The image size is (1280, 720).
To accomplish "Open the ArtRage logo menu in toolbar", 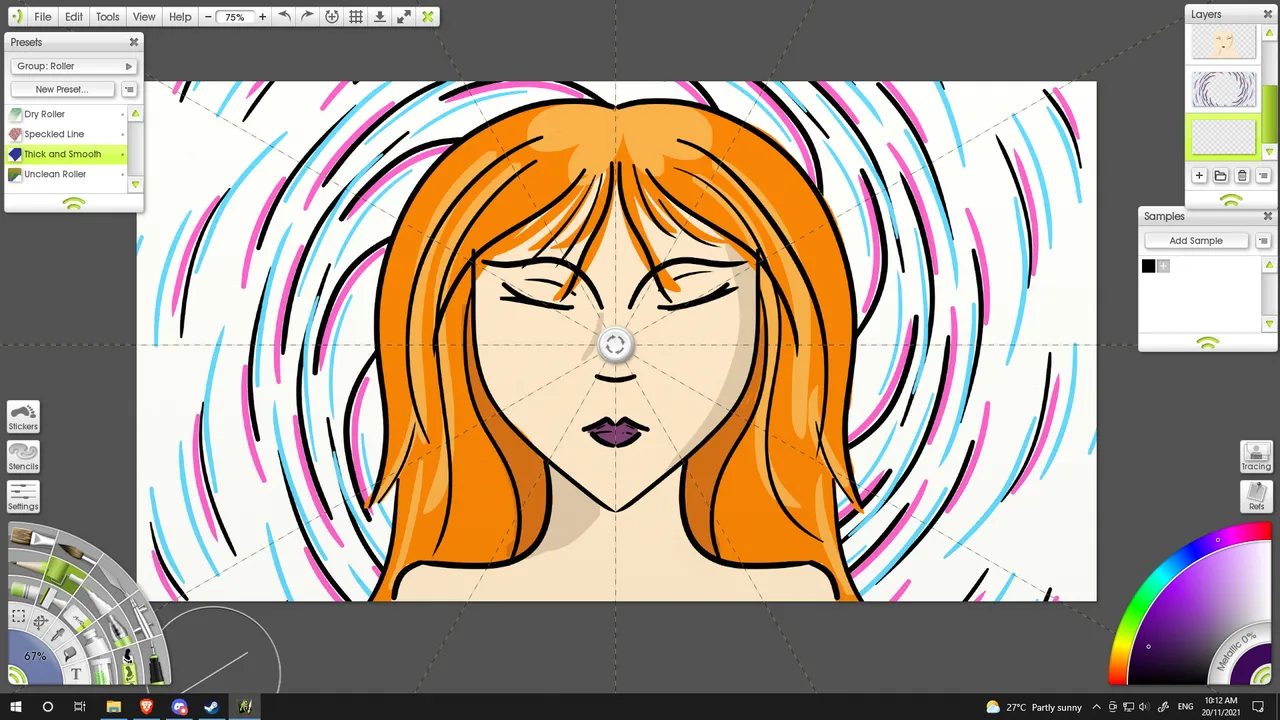I will point(17,17).
